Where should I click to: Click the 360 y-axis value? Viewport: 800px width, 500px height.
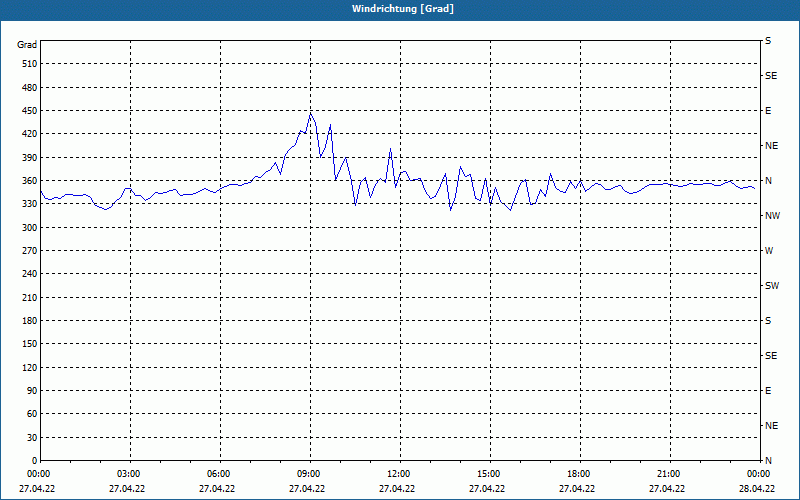pyautogui.click(x=29, y=181)
